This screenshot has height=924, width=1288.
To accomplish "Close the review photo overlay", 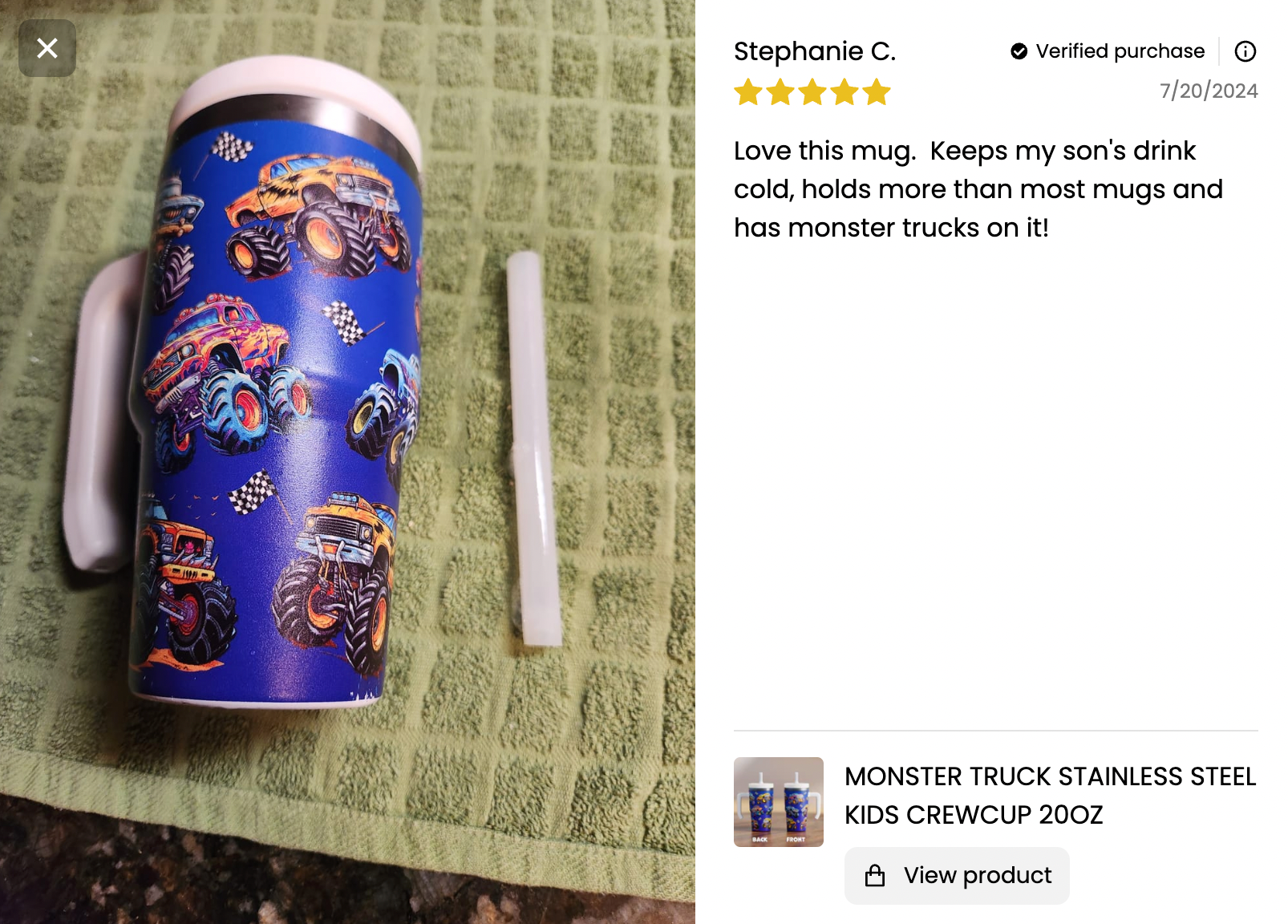I will pyautogui.click(x=47, y=48).
